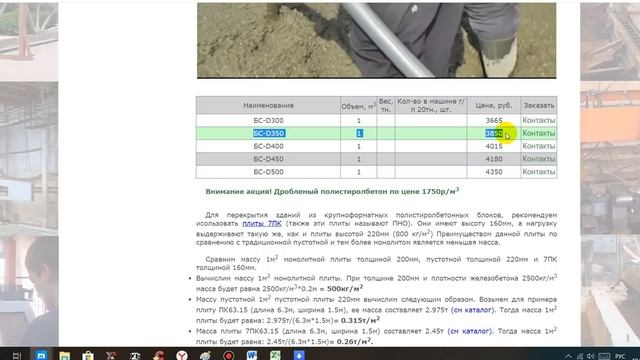Click the Объем column header
This screenshot has height=360, width=640.
tap(358, 105)
